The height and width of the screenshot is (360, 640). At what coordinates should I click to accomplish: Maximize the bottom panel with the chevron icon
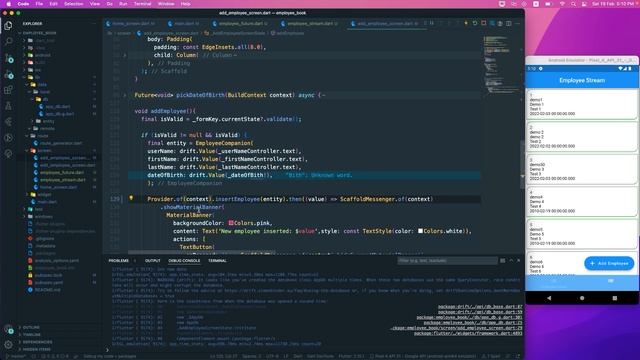(511, 260)
